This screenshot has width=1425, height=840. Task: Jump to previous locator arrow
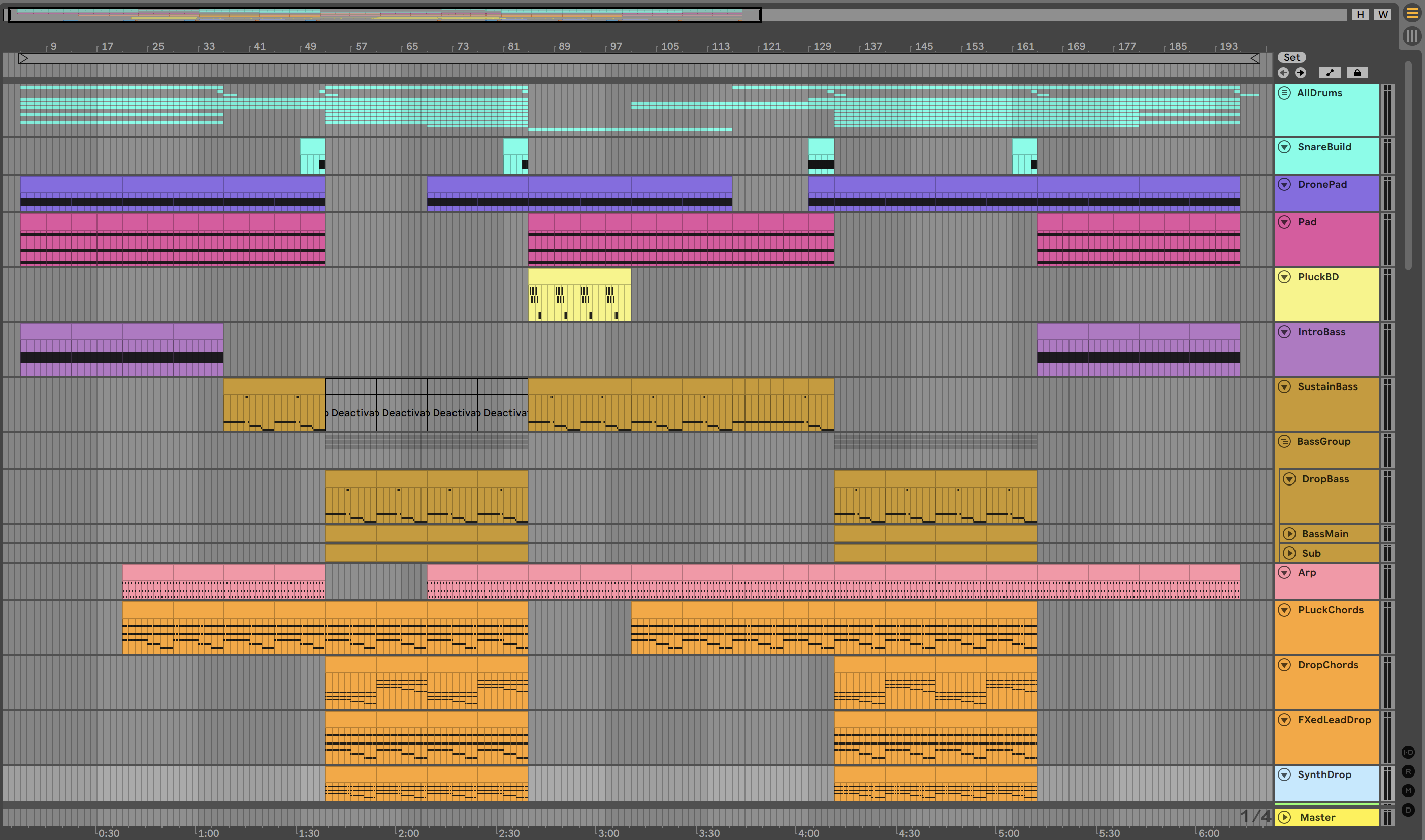pyautogui.click(x=1283, y=73)
